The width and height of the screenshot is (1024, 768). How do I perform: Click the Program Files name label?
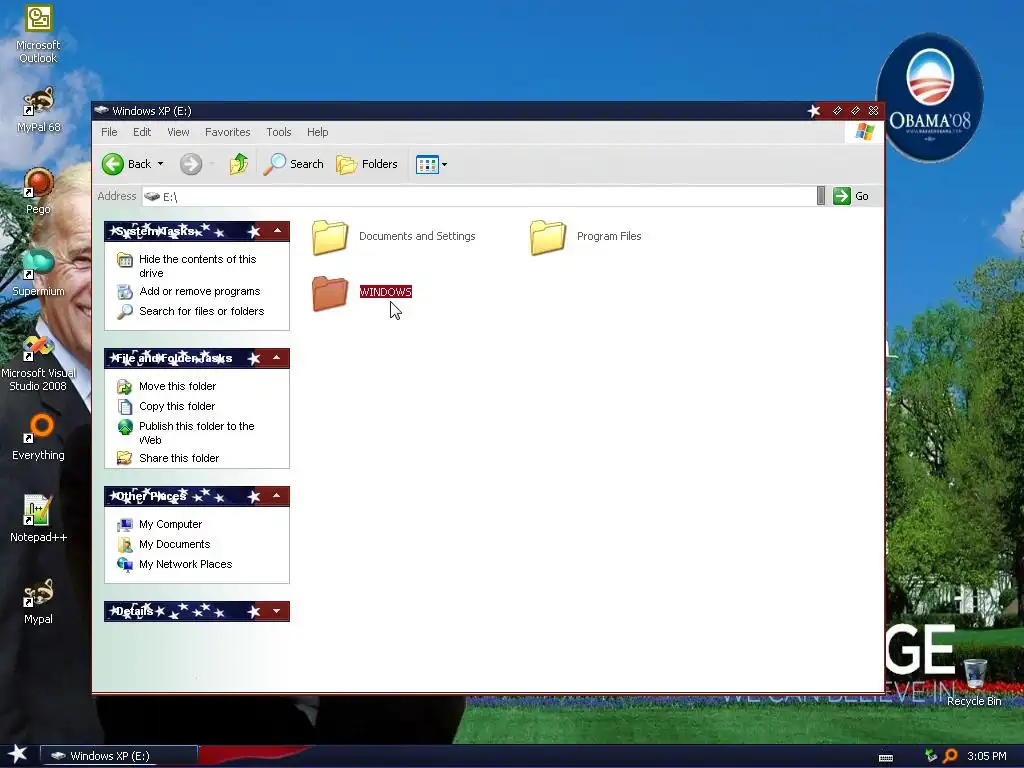609,236
